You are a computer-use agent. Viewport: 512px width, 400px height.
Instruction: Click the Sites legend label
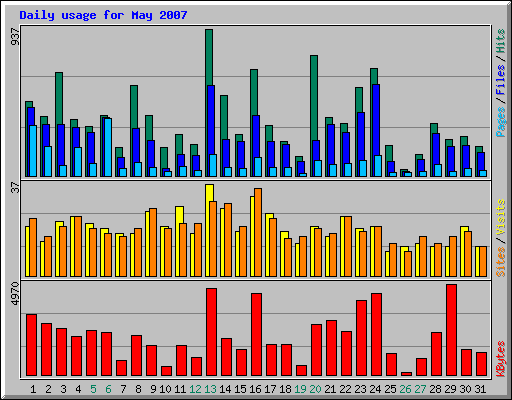[x=501, y=262]
